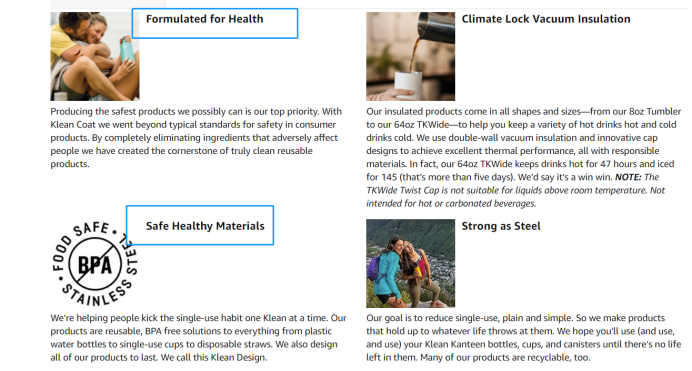
Task: Click paragraph starting Our goal is to reduce
Action: [x=523, y=337]
